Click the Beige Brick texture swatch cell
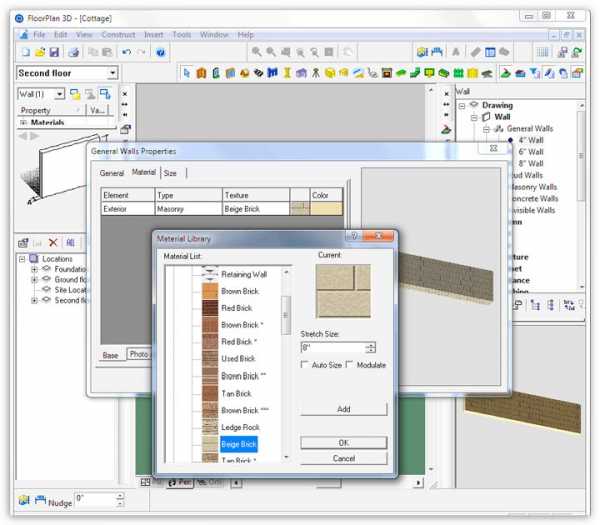The height and width of the screenshot is (525, 600). (x=300, y=209)
